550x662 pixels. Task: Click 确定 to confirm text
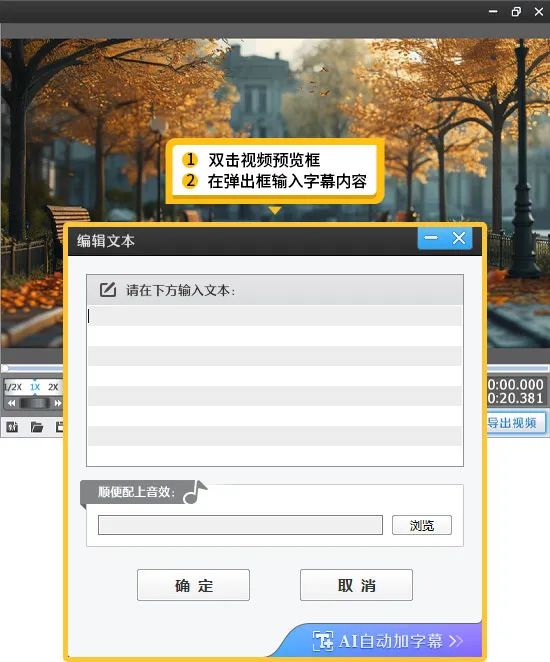193,585
